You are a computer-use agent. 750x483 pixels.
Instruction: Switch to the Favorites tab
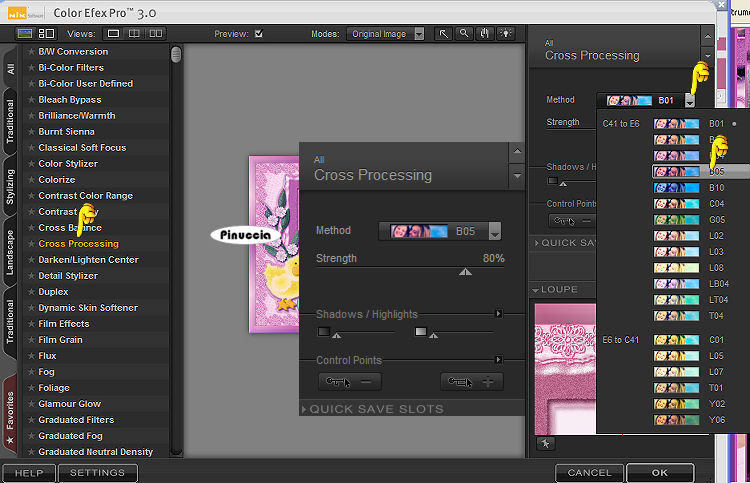[10, 412]
